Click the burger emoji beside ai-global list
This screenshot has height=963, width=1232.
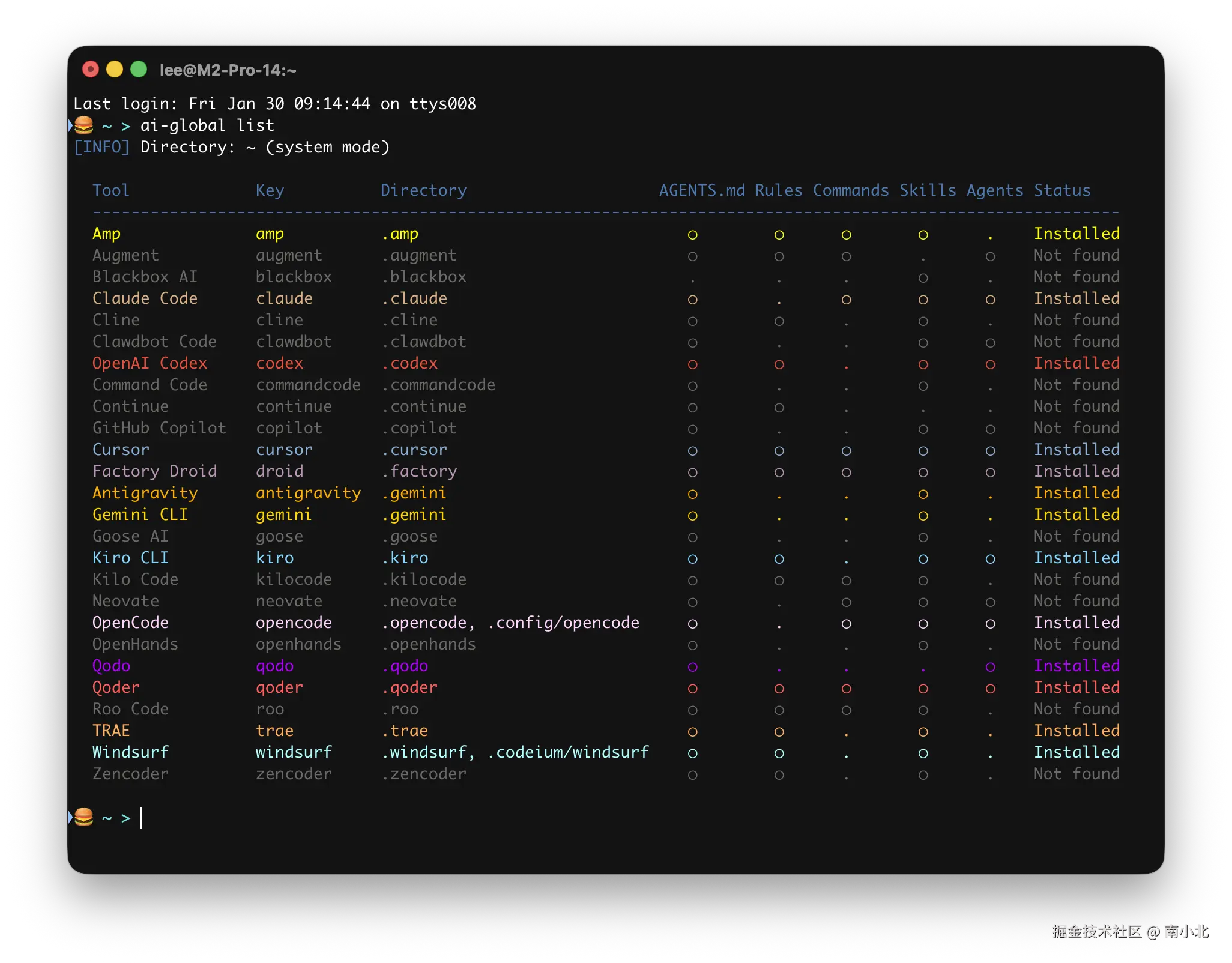click(84, 125)
